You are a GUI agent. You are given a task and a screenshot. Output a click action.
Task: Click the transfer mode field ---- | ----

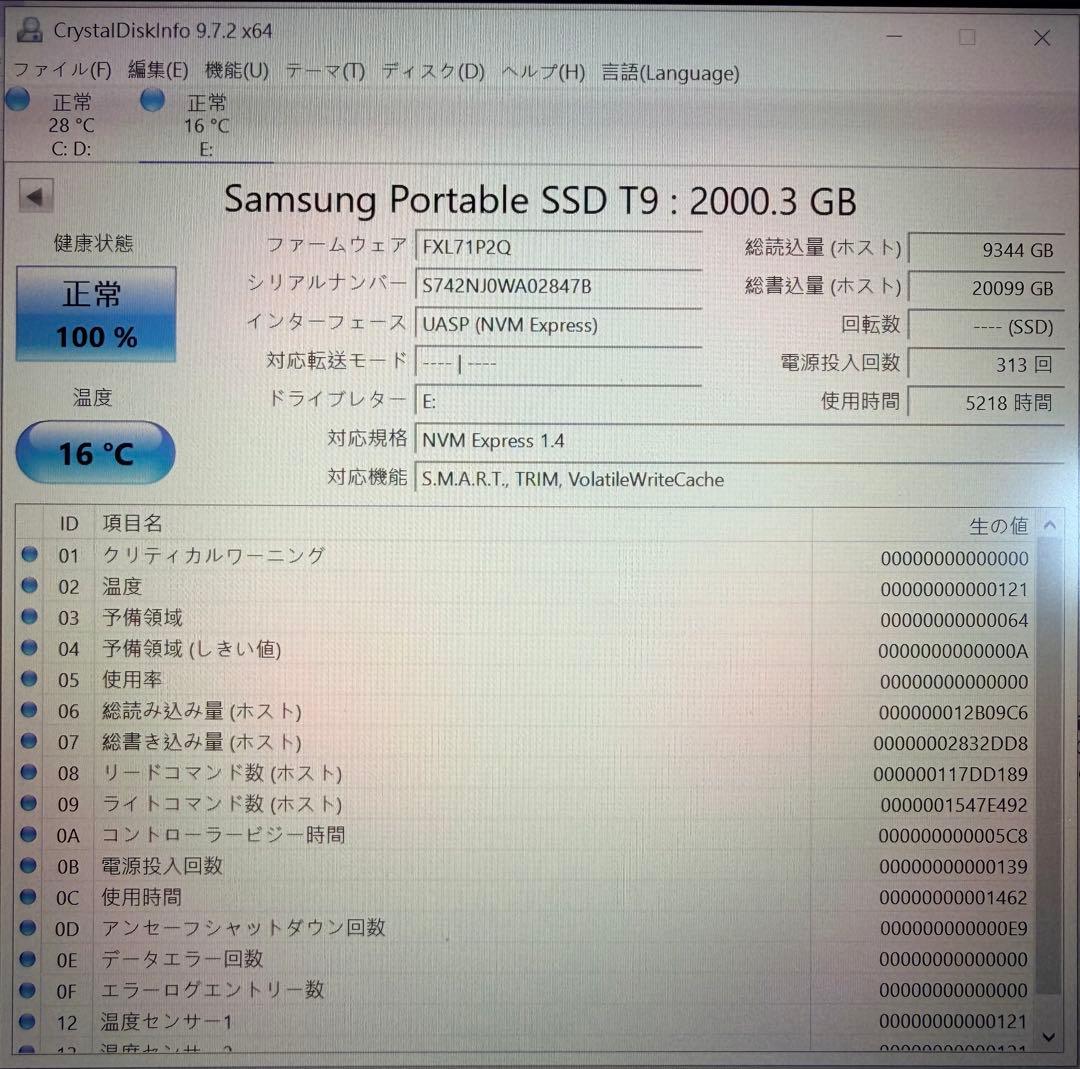tap(559, 362)
